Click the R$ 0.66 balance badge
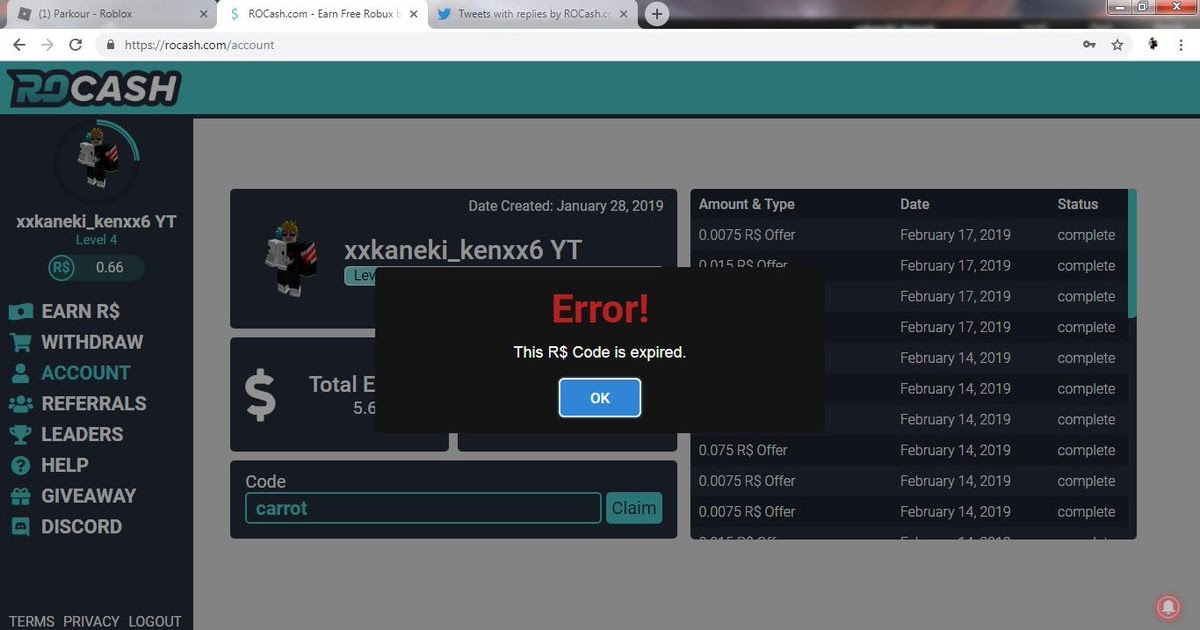The width and height of the screenshot is (1200, 630). tap(96, 268)
